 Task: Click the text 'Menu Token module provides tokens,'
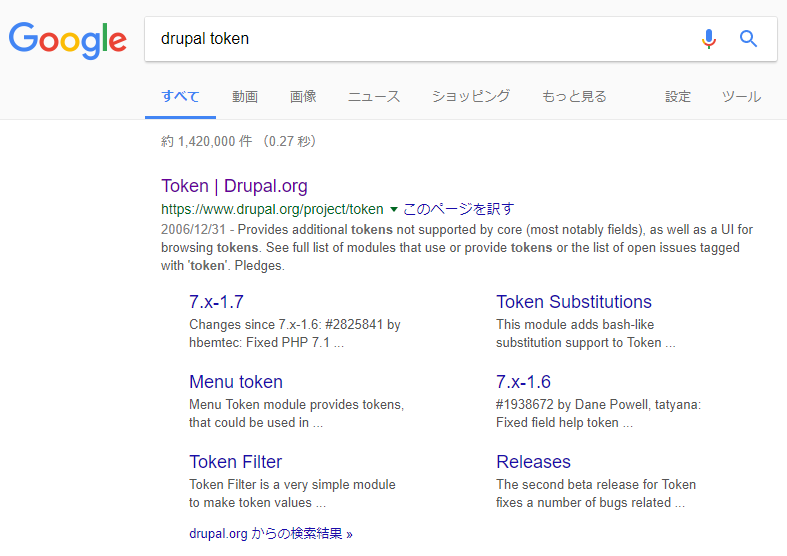297,404
